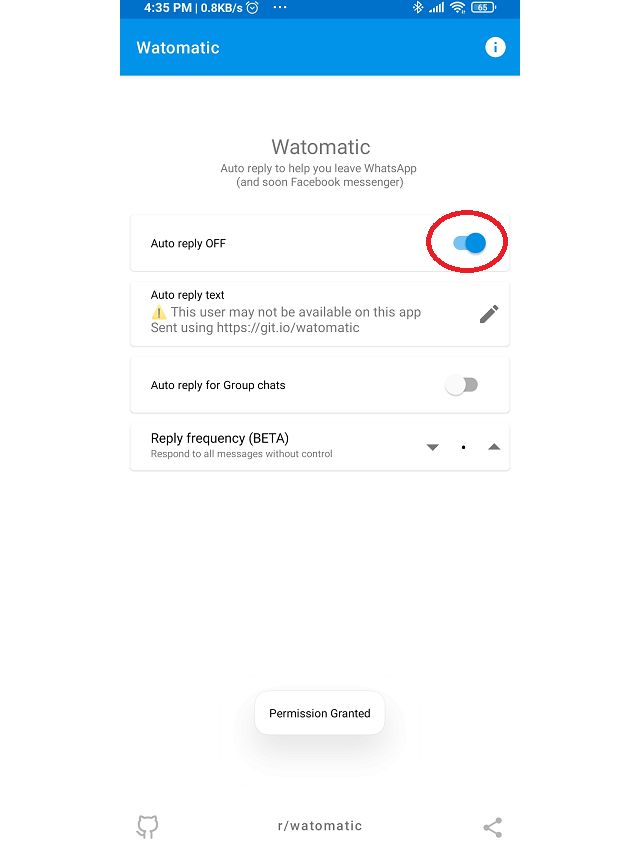This screenshot has width=640, height=844.
Task: Tap the three-dots notification indicator
Action: pos(280,8)
